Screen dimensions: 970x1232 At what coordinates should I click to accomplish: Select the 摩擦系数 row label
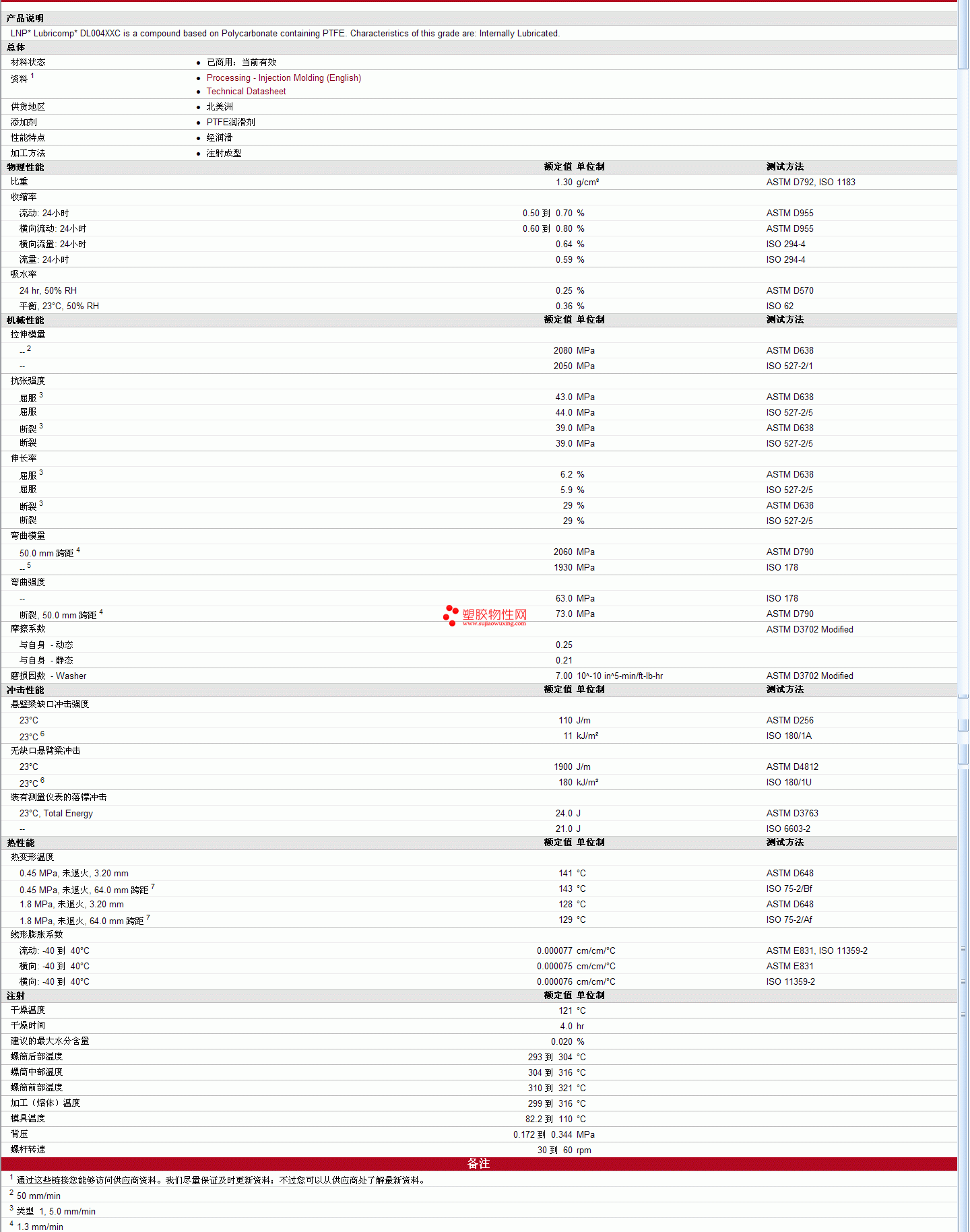[28, 628]
